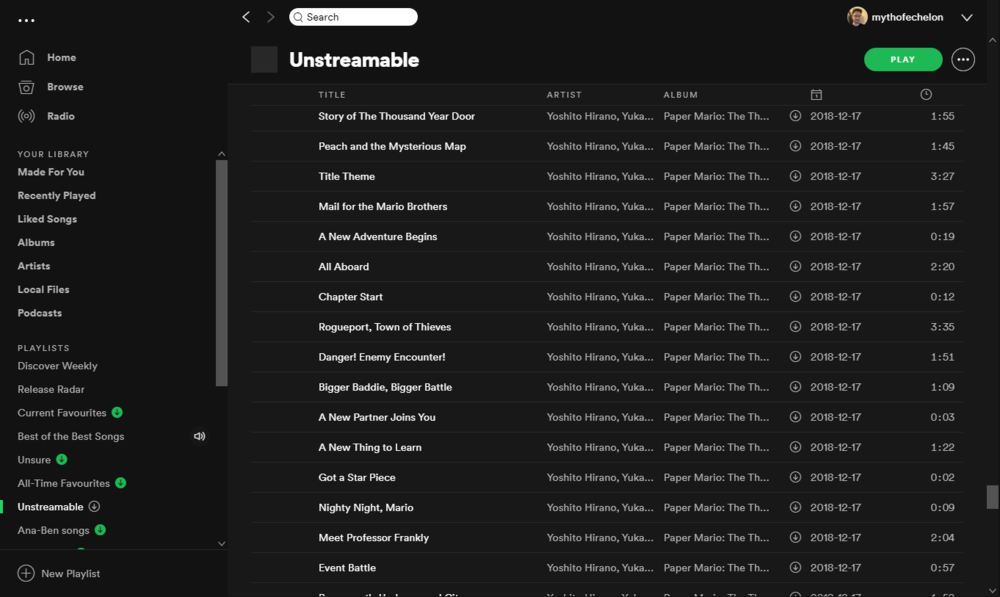Open Albums in library
Viewport: 1000px width, 597px height.
pyautogui.click(x=36, y=242)
